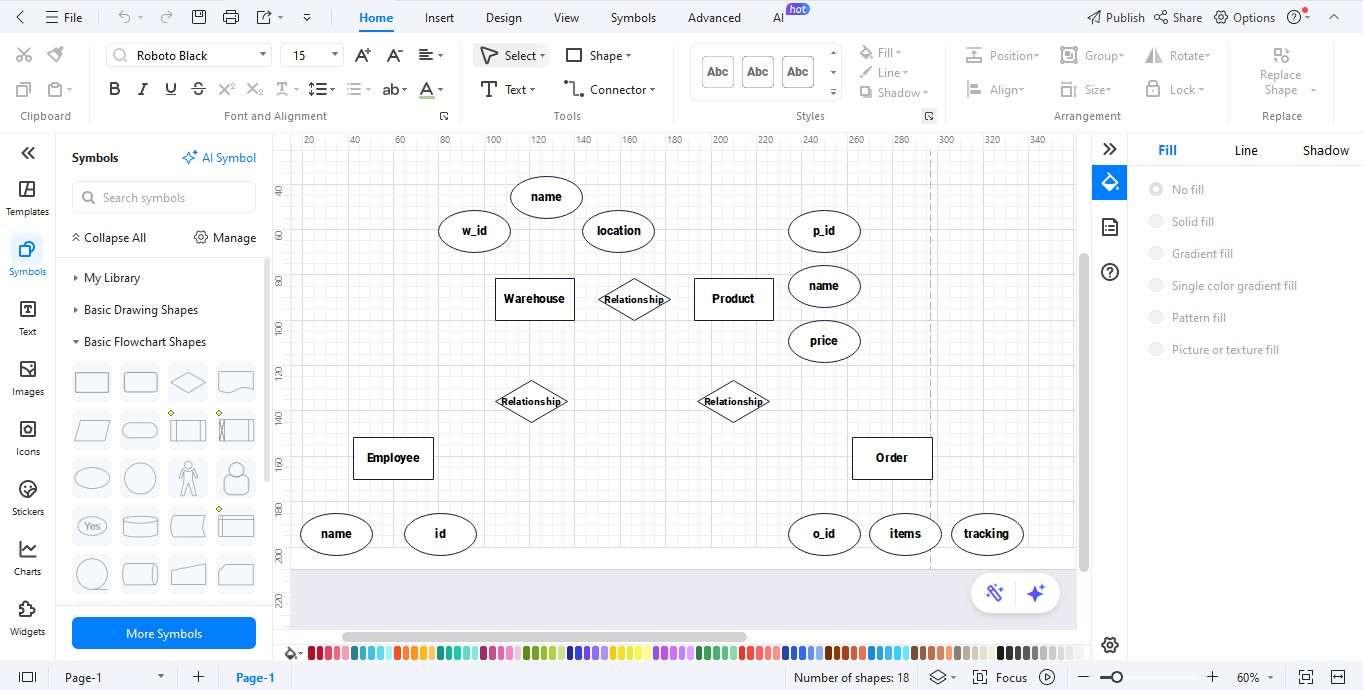Image resolution: width=1363 pixels, height=690 pixels.
Task: Click the Cut scissors icon
Action: (x=24, y=55)
